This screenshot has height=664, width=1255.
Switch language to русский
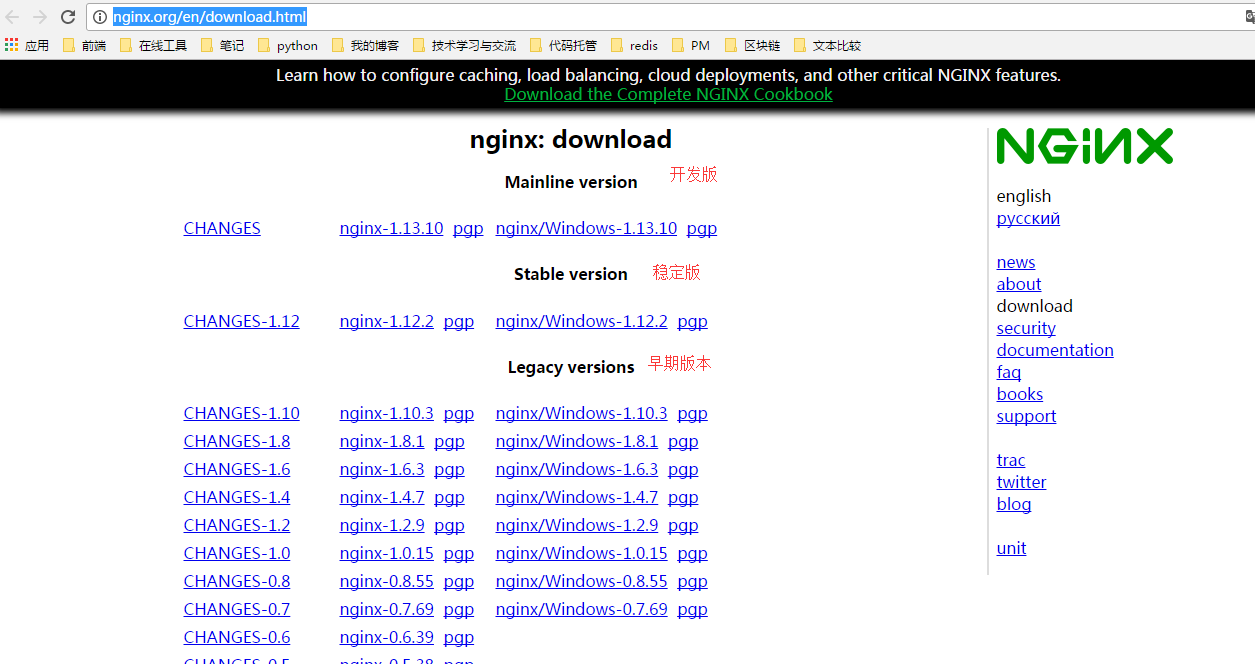click(x=1028, y=219)
